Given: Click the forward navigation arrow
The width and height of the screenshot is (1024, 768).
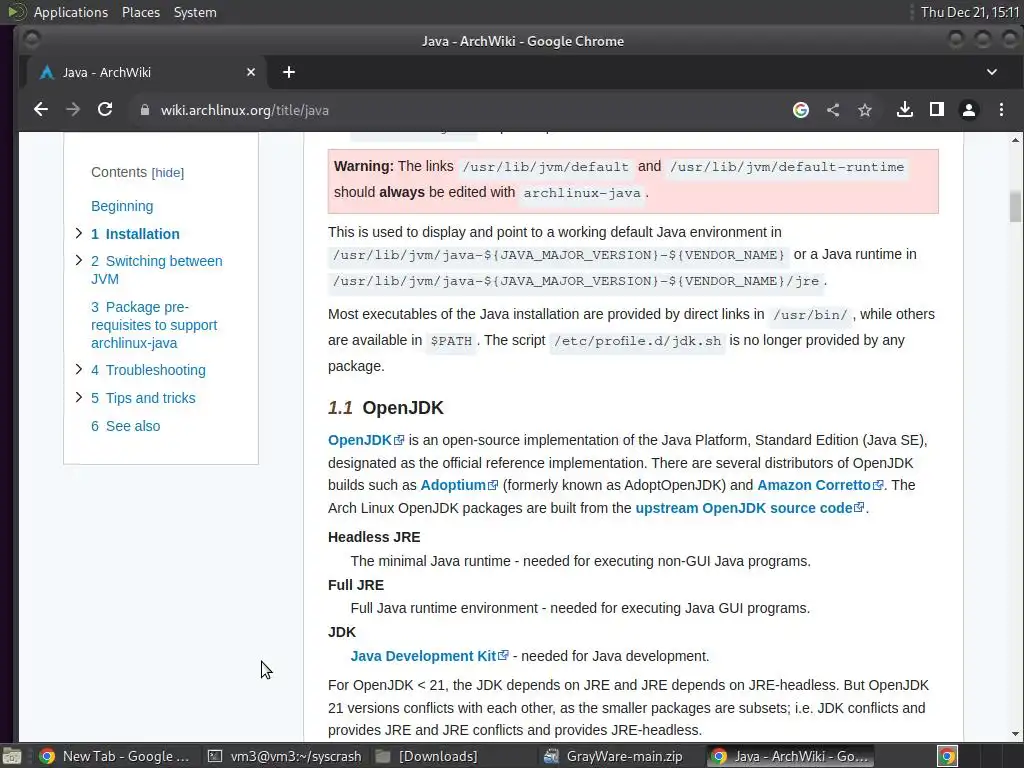Looking at the screenshot, I should pyautogui.click(x=73, y=110).
